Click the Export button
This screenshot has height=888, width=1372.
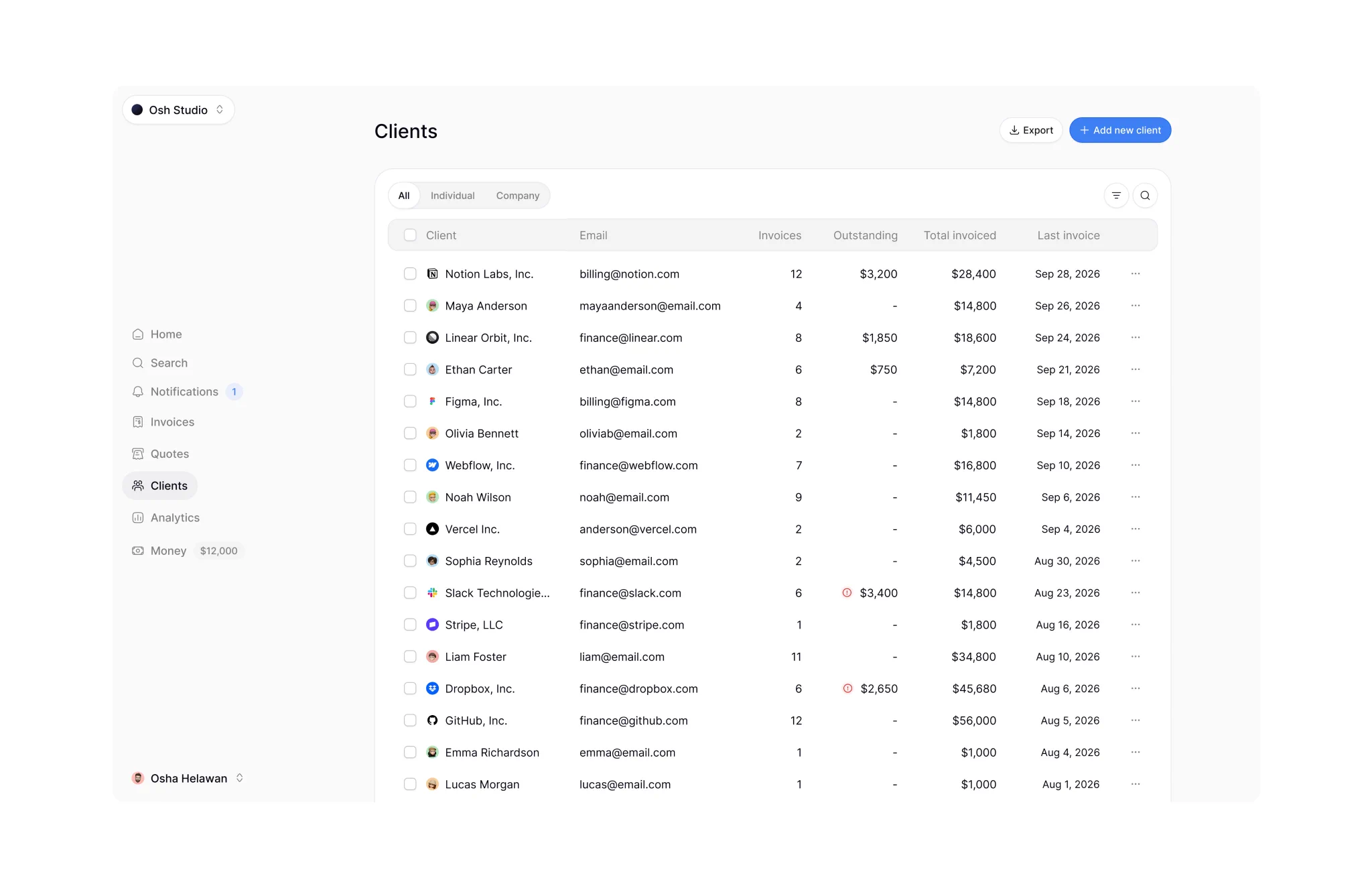tap(1031, 130)
